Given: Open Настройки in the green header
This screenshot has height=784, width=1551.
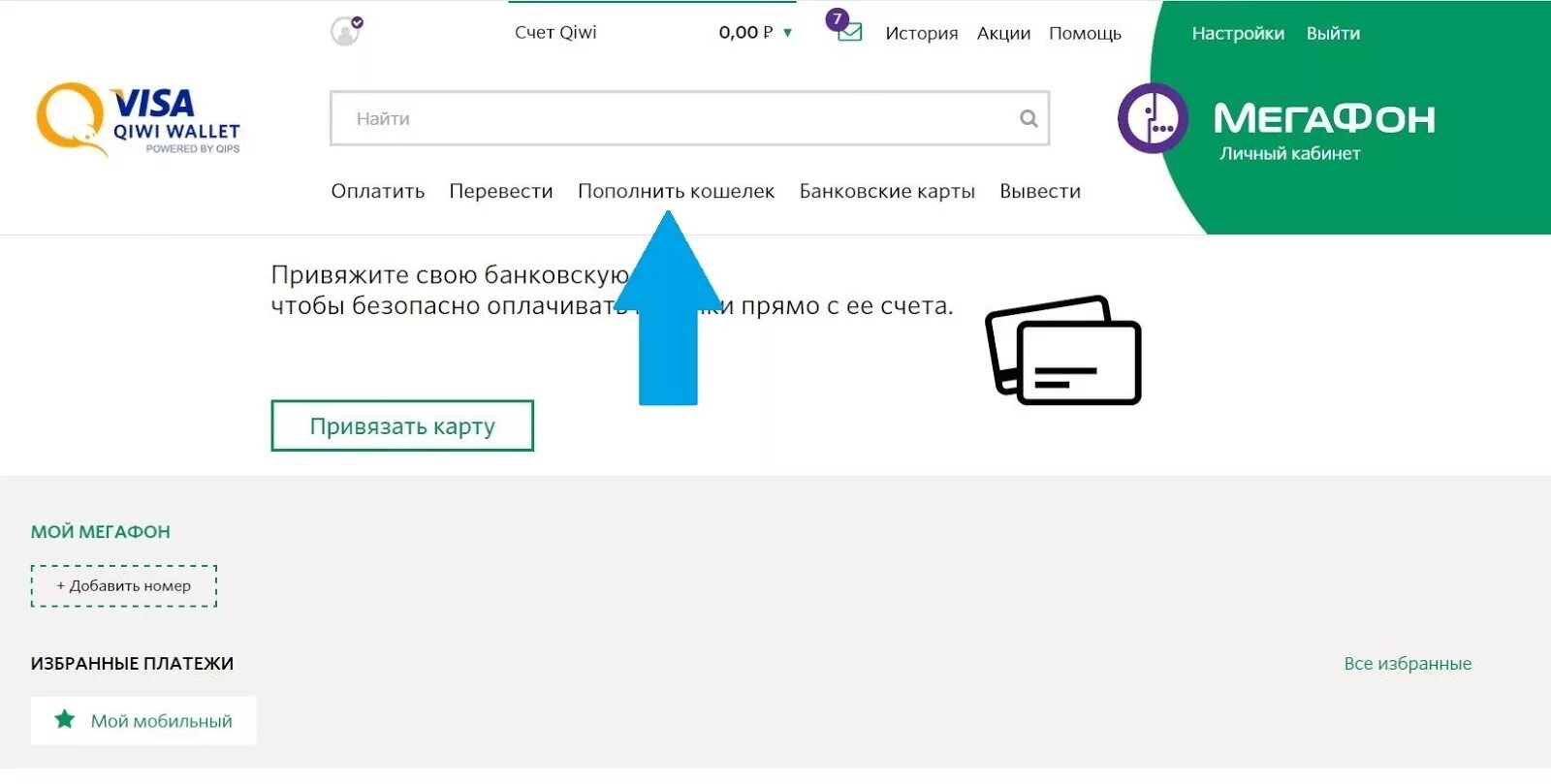Looking at the screenshot, I should point(1238,33).
